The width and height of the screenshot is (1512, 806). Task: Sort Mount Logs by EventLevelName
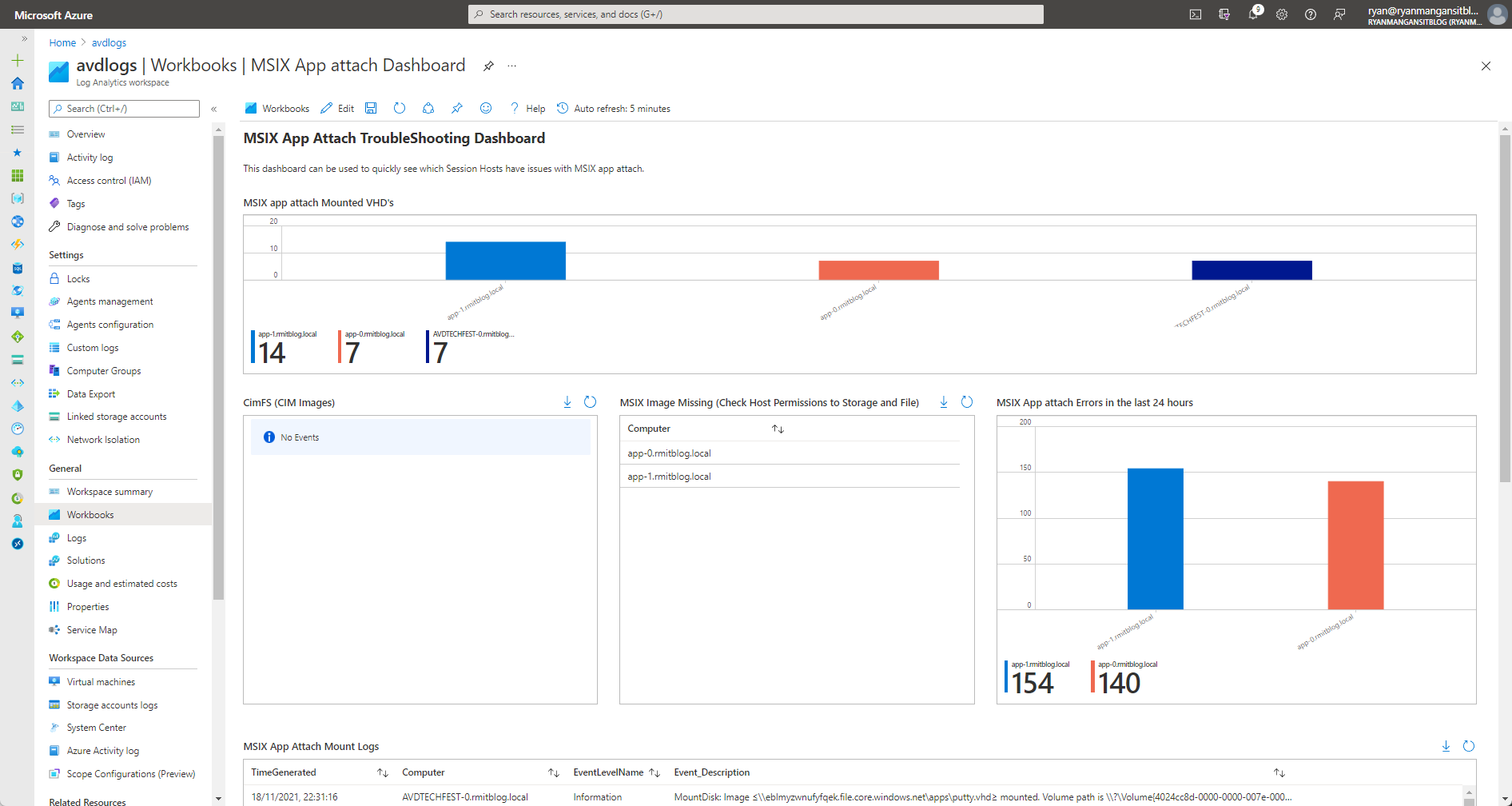[x=655, y=772]
